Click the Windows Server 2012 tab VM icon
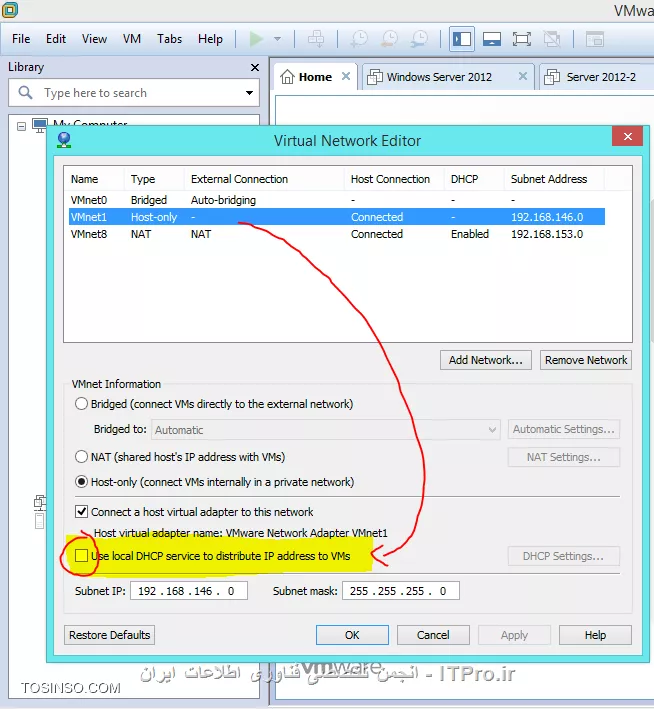The height and width of the screenshot is (709, 654). (x=375, y=77)
